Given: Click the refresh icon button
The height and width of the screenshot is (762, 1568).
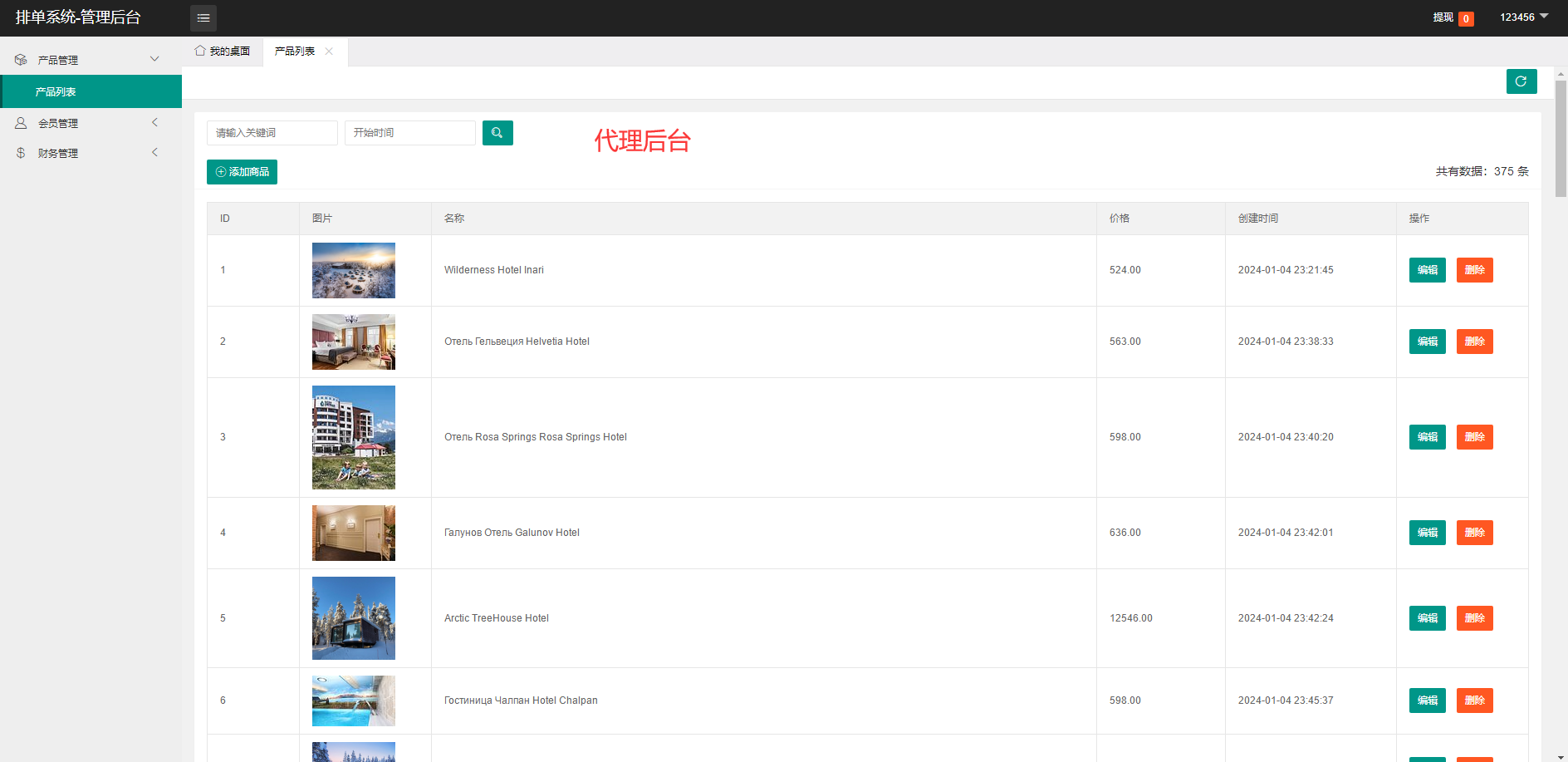Looking at the screenshot, I should pos(1521,81).
